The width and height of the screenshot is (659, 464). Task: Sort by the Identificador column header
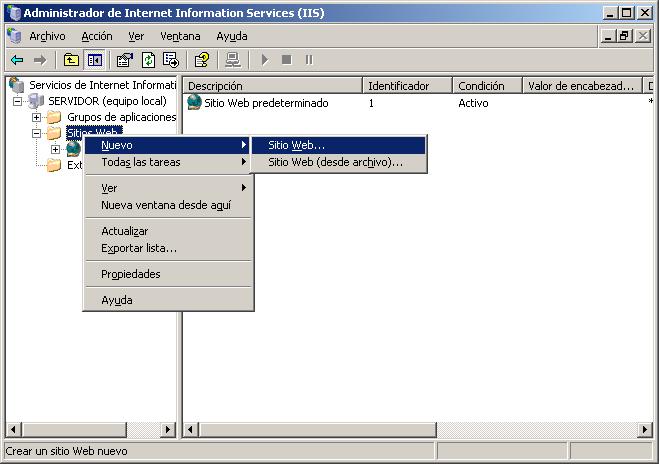407,86
